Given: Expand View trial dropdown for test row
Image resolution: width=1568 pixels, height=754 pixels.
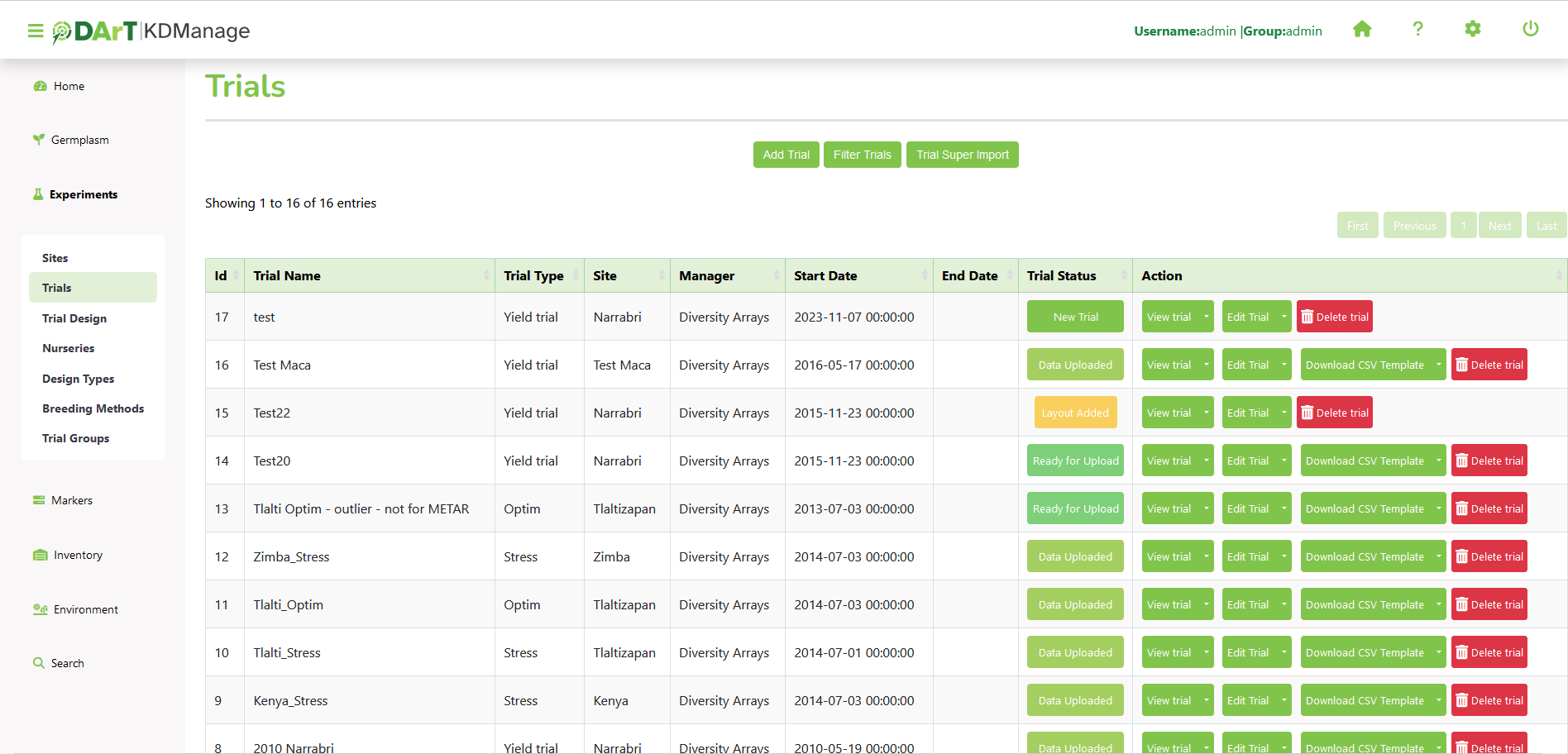Looking at the screenshot, I should click(x=1207, y=317).
